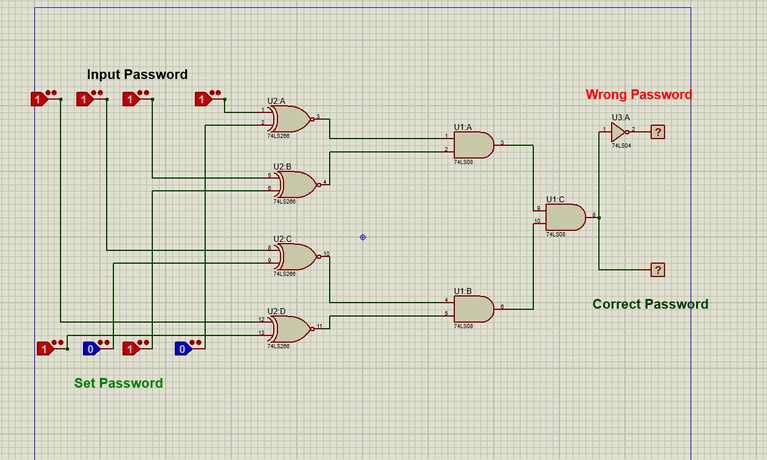767x460 pixels.
Task: Select the U1:A AND gate symbol
Action: [x=474, y=145]
